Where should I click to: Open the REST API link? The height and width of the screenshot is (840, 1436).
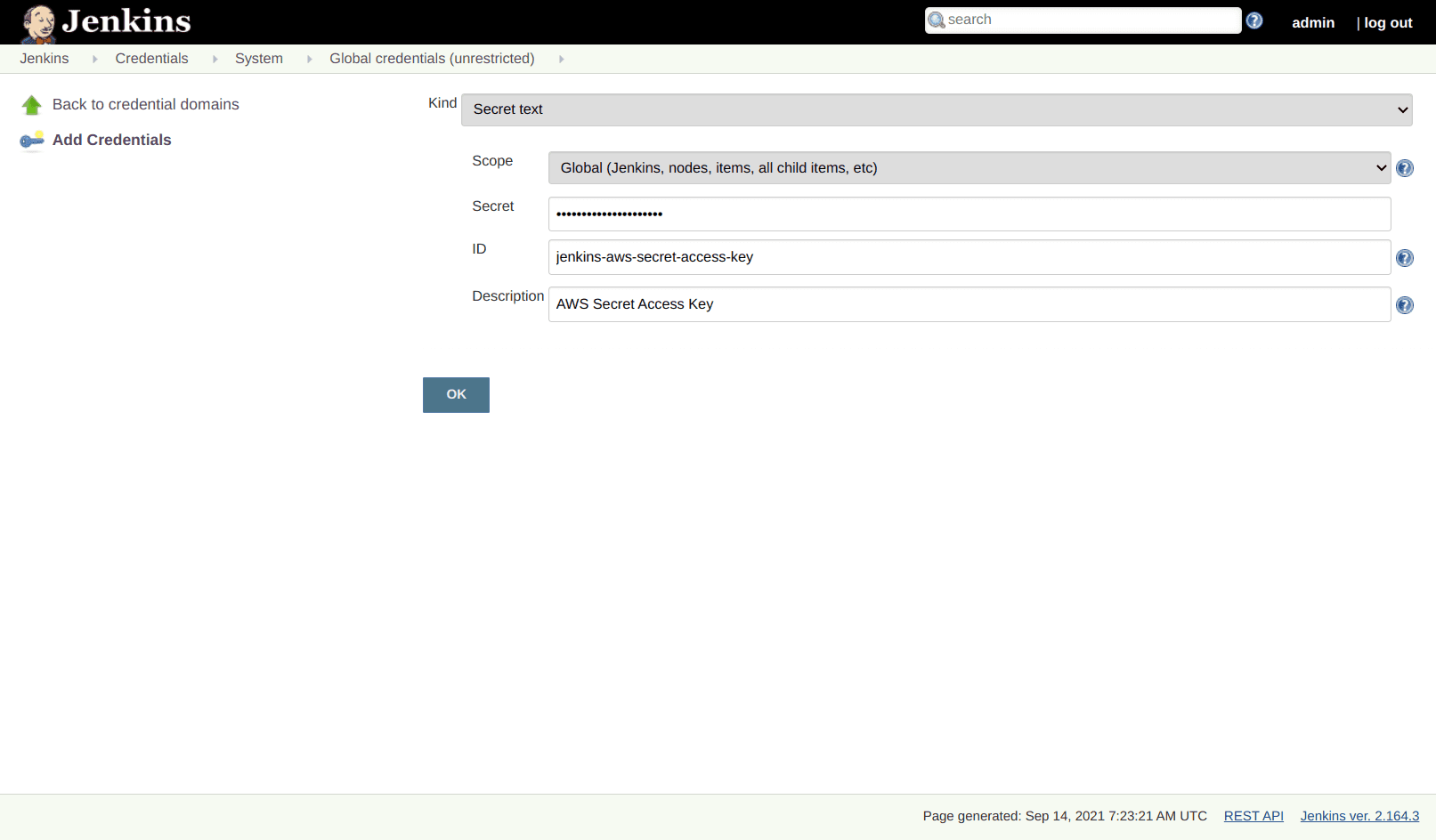click(x=1253, y=815)
